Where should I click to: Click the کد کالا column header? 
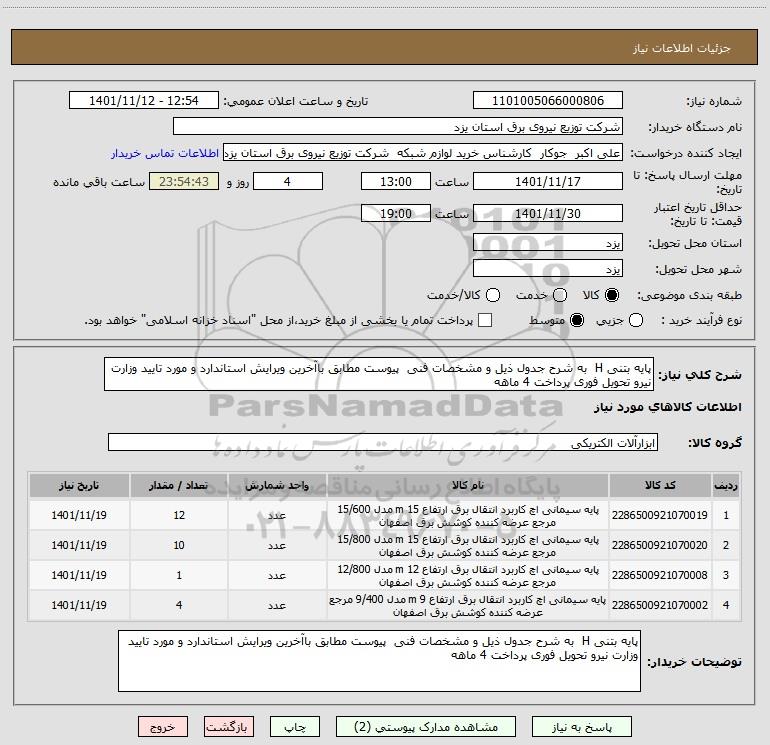pos(660,485)
